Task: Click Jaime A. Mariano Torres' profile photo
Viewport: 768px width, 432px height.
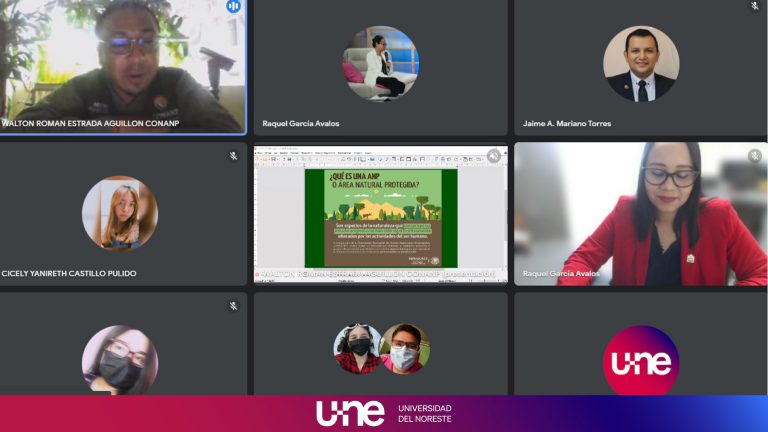Action: click(641, 64)
